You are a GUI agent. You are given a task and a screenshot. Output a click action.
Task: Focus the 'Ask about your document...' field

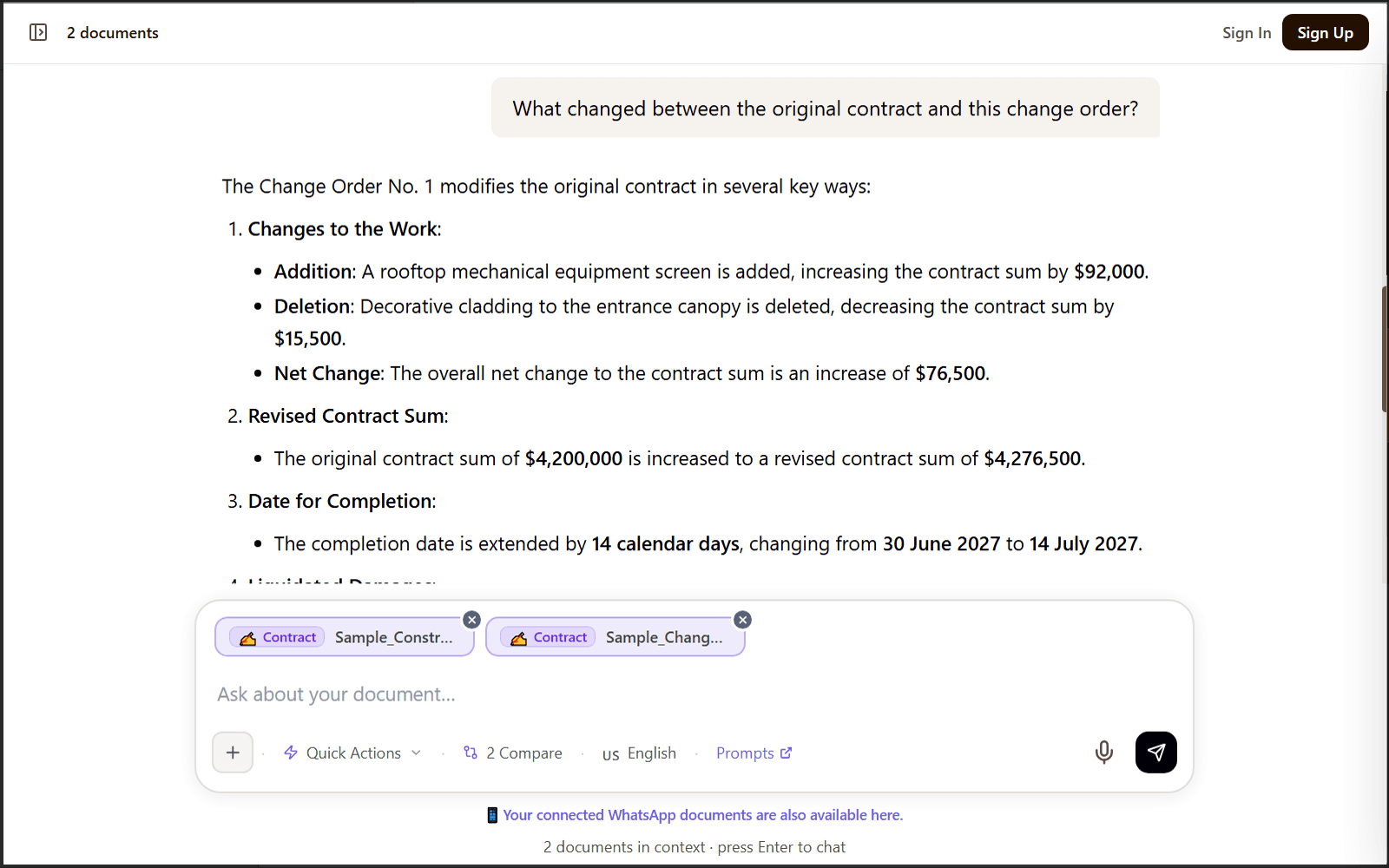(x=694, y=694)
